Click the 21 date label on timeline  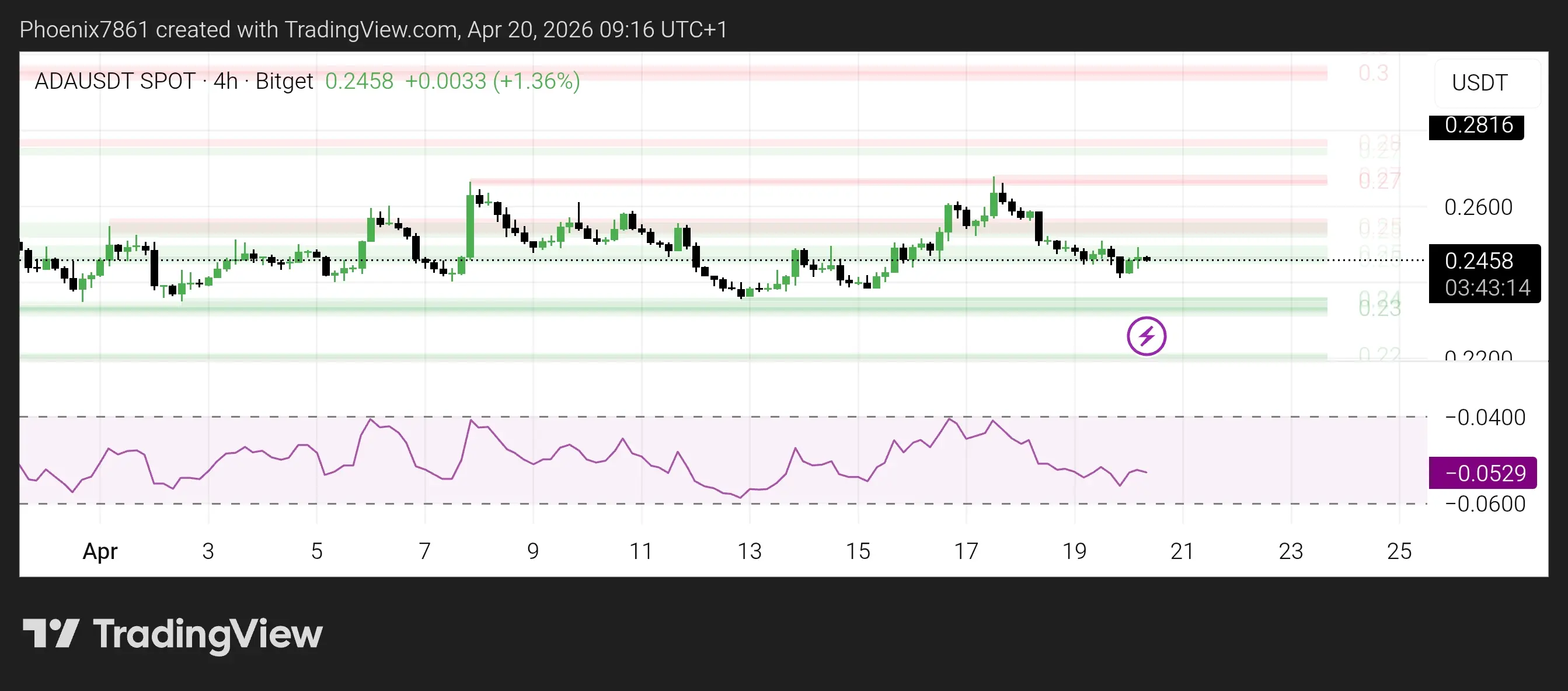1182,551
